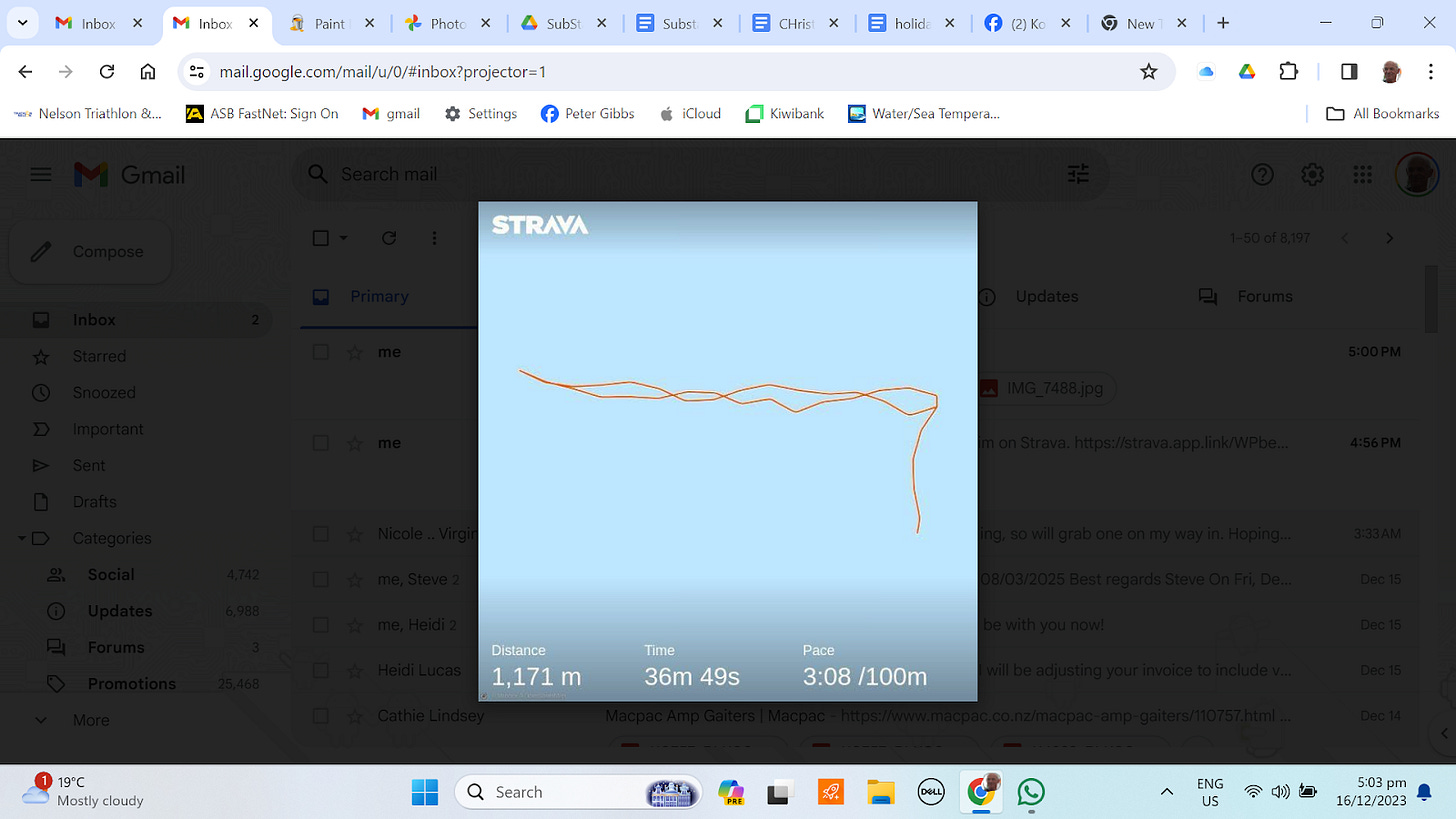Open weather widget showing 19°C
Screen dimensions: 1456x819
(x=82, y=791)
